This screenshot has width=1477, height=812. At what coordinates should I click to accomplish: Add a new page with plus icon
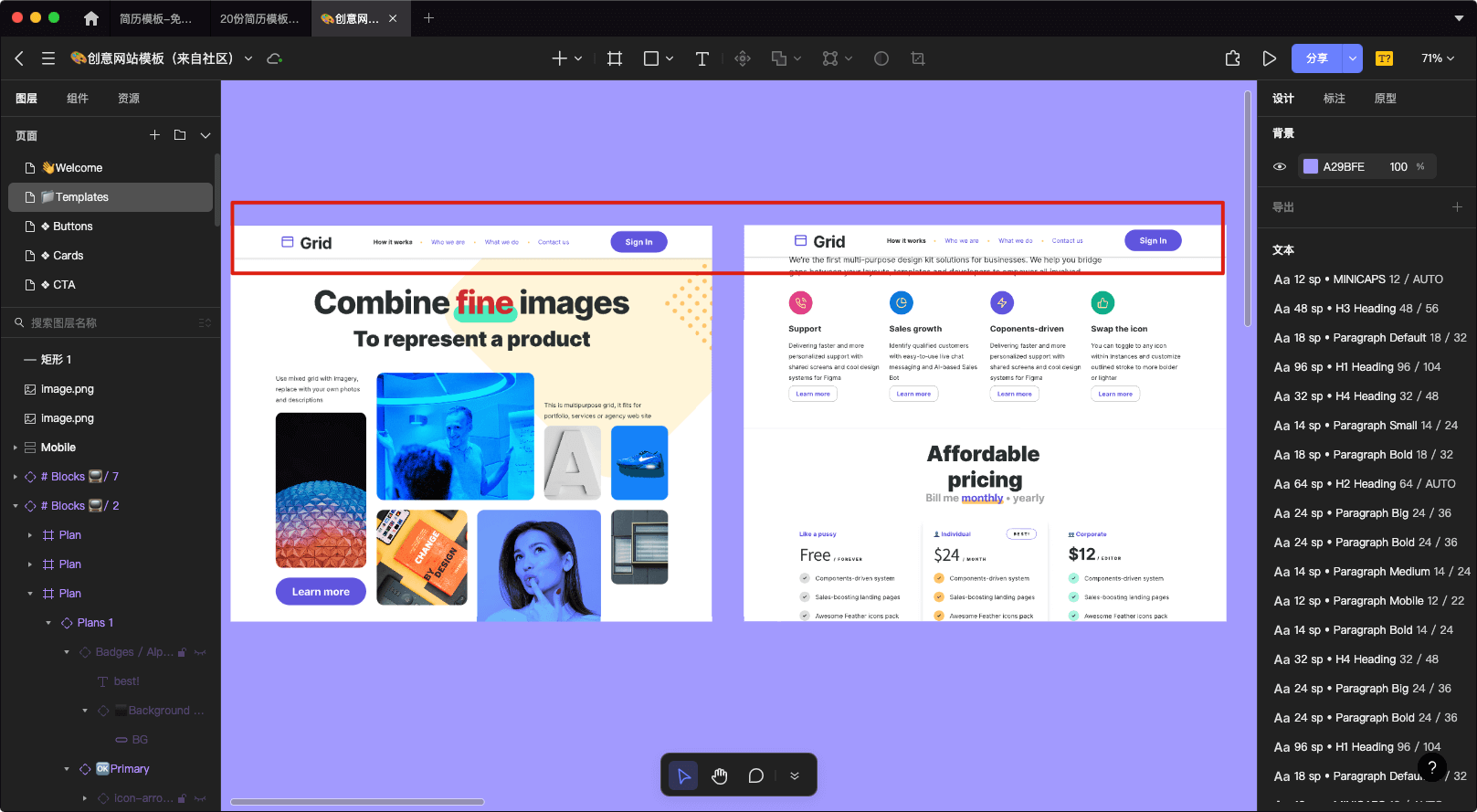(x=154, y=135)
